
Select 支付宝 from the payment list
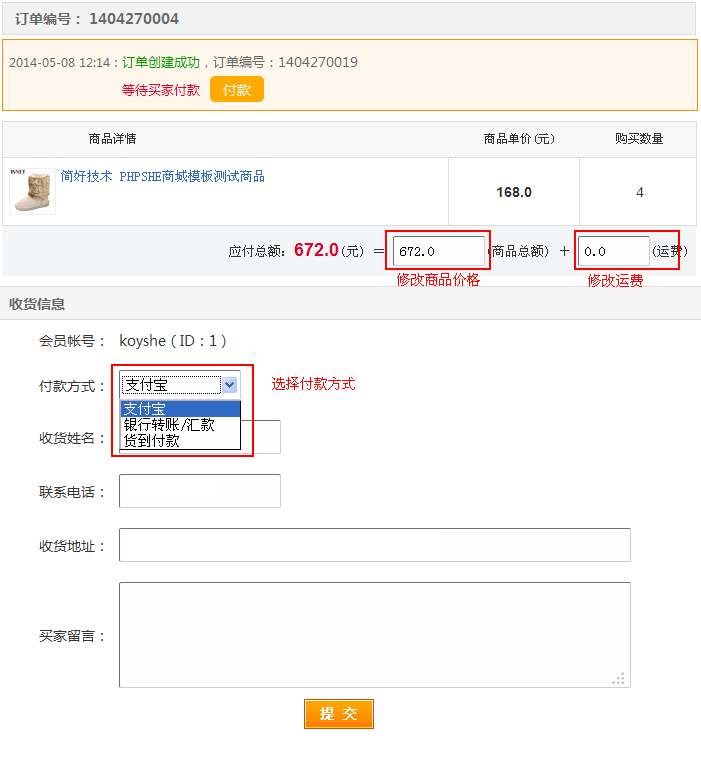180,408
